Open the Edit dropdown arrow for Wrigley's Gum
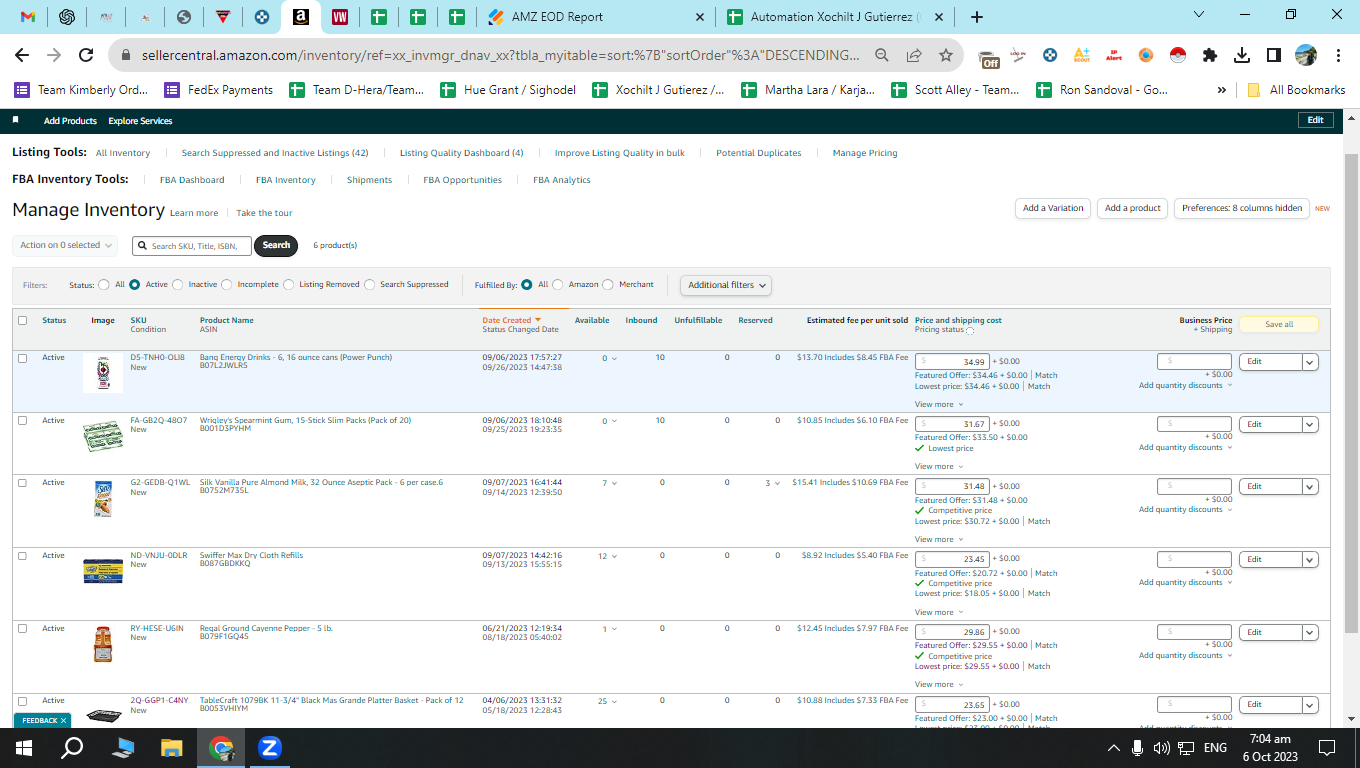 [1310, 424]
